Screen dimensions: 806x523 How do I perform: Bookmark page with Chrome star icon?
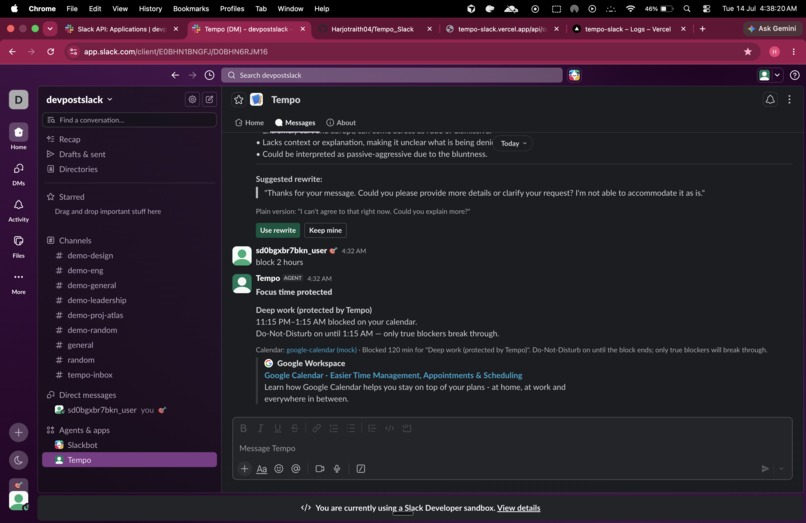748,51
